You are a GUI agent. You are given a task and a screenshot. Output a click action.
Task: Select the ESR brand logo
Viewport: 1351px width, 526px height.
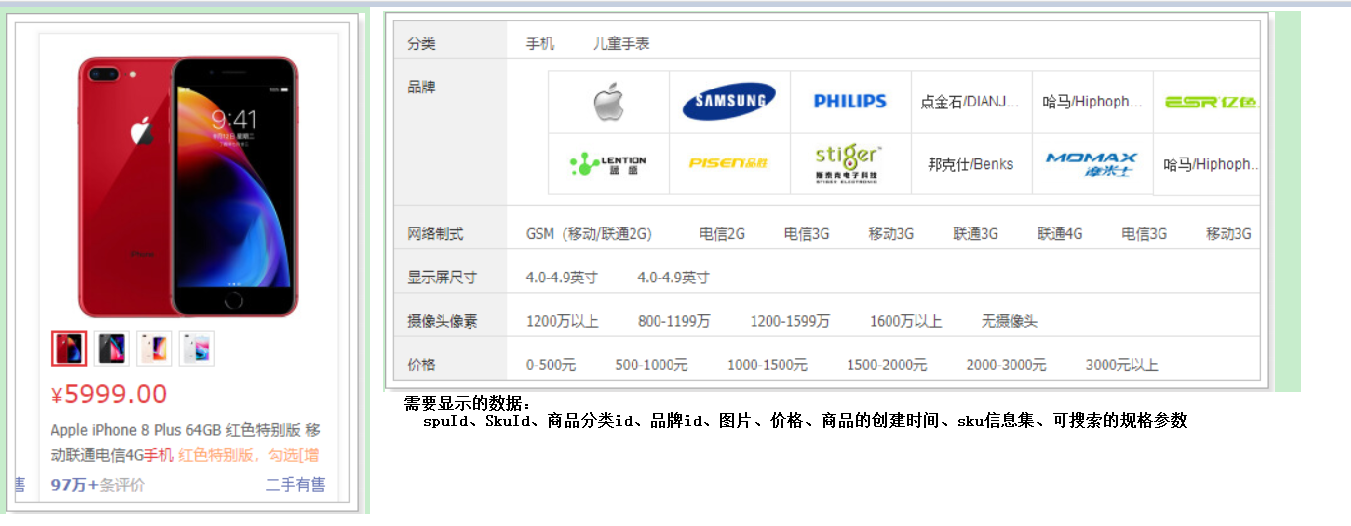[1211, 101]
